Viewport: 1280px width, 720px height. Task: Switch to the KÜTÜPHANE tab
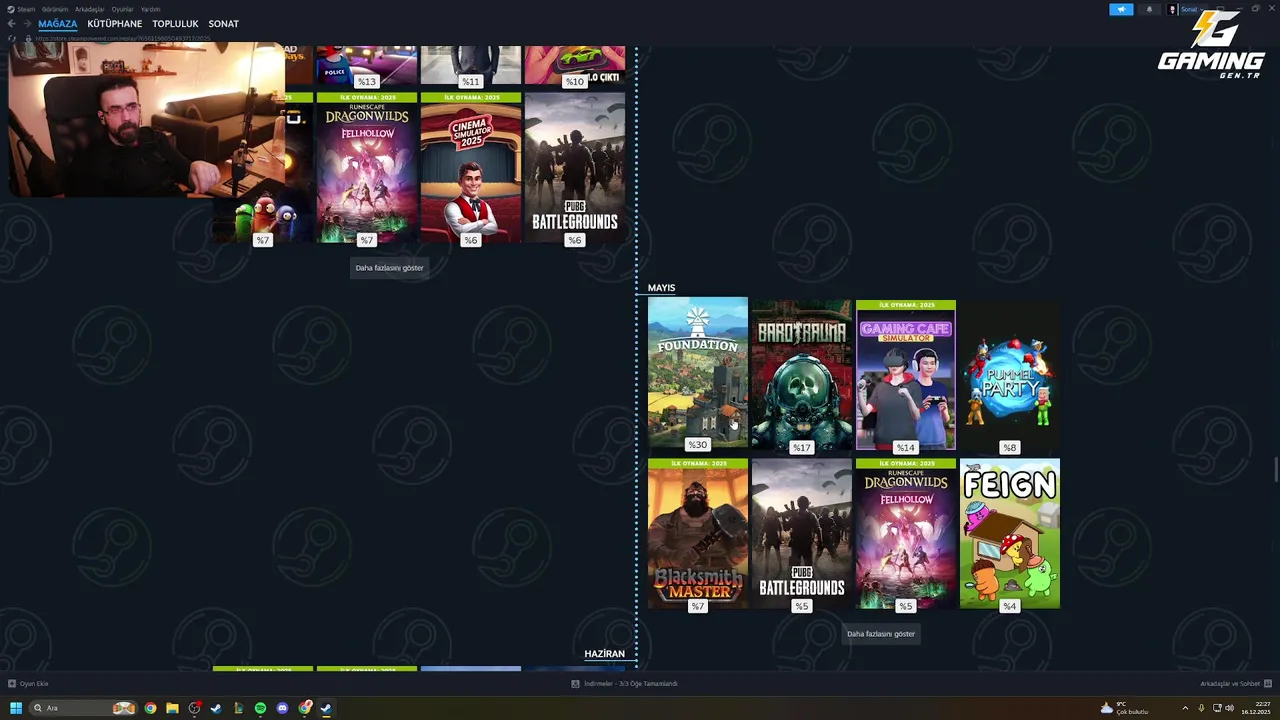coord(115,24)
